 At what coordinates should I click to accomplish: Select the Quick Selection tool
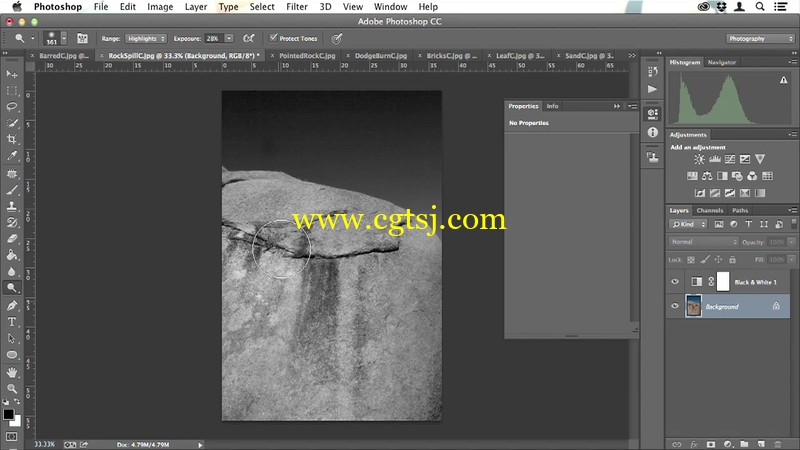coord(11,123)
